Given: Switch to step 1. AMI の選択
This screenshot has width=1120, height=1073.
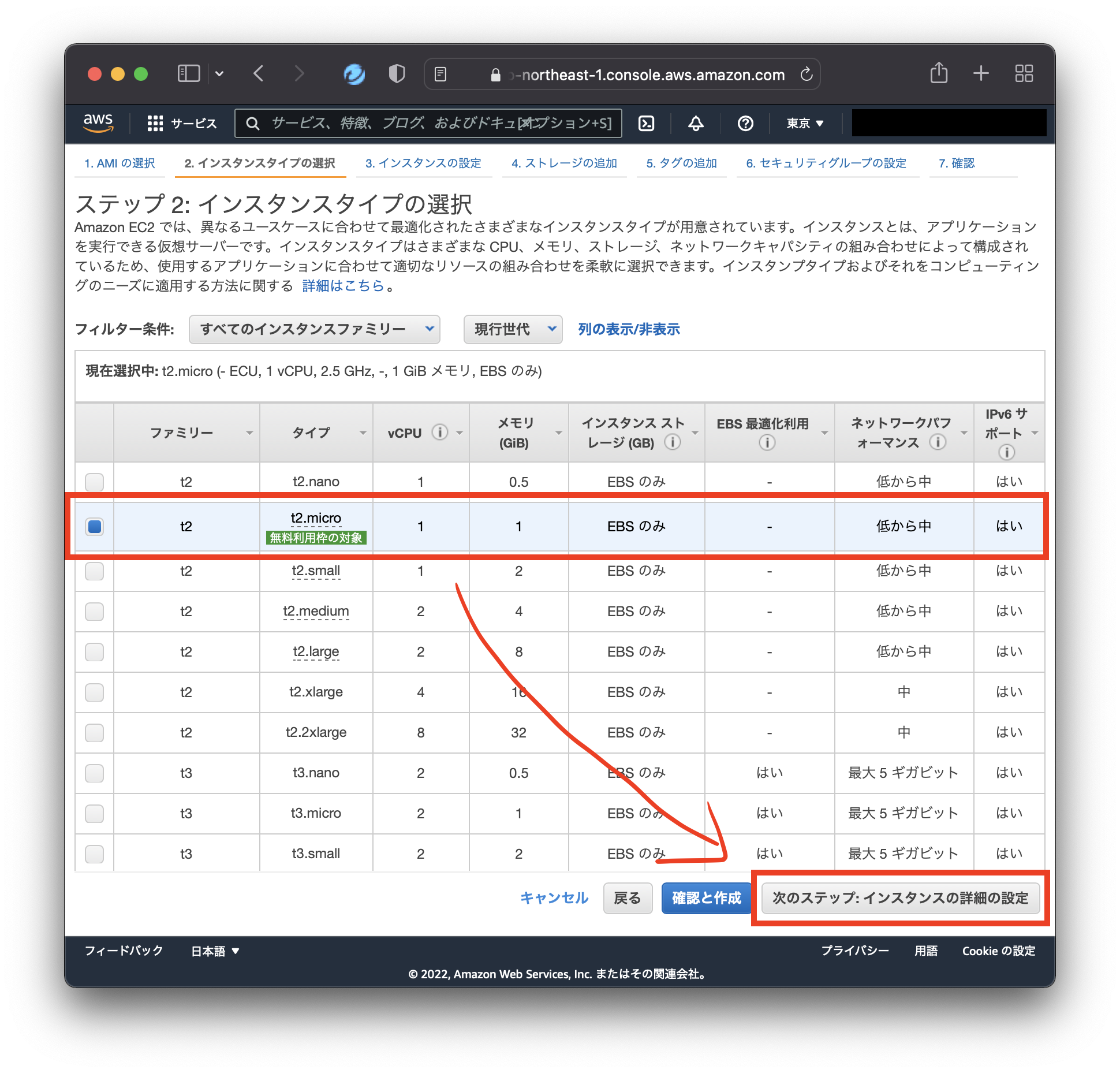Looking at the screenshot, I should pyautogui.click(x=119, y=163).
